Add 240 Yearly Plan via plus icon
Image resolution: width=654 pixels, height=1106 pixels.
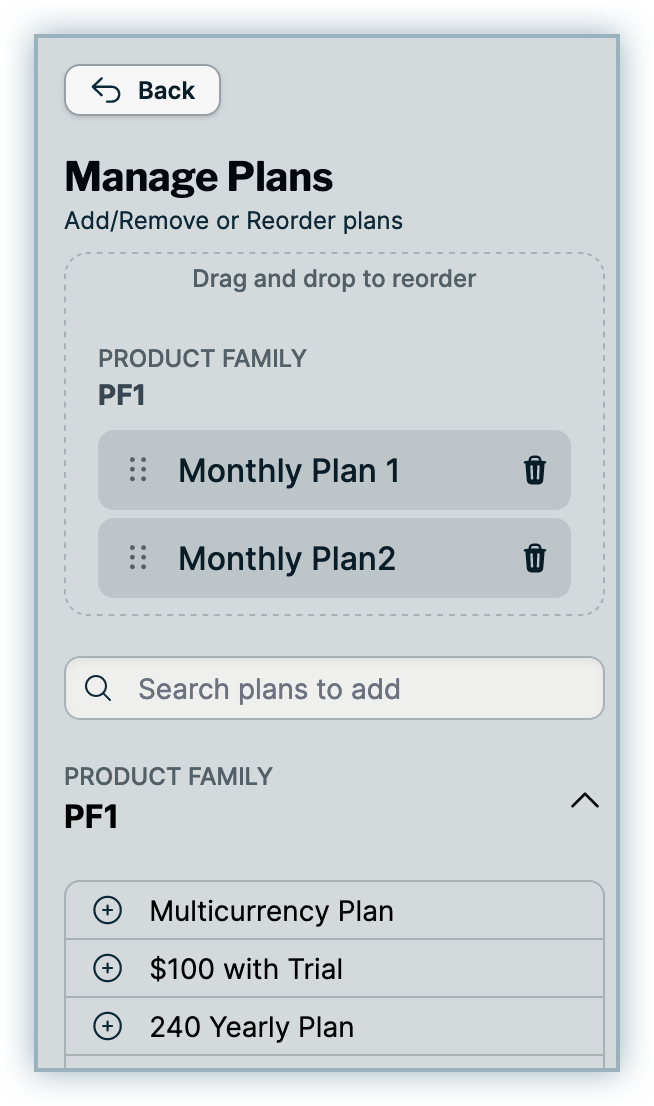point(107,1026)
